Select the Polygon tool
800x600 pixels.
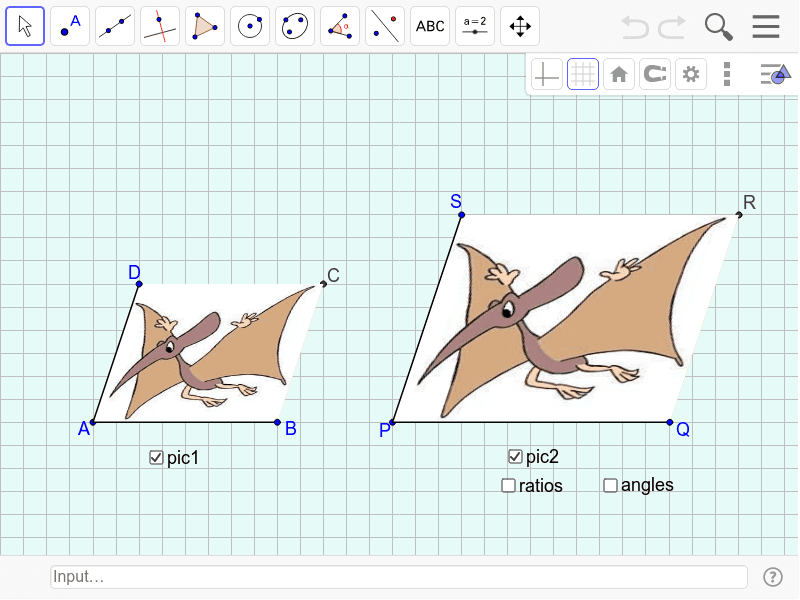click(x=205, y=26)
